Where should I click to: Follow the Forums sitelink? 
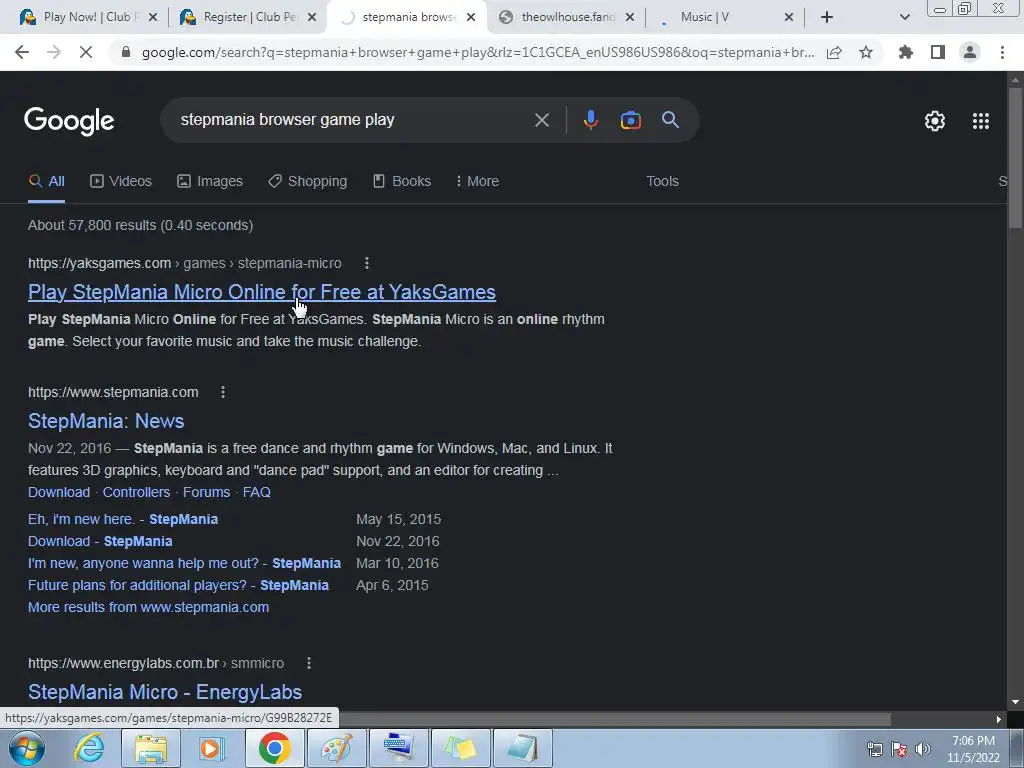206,492
